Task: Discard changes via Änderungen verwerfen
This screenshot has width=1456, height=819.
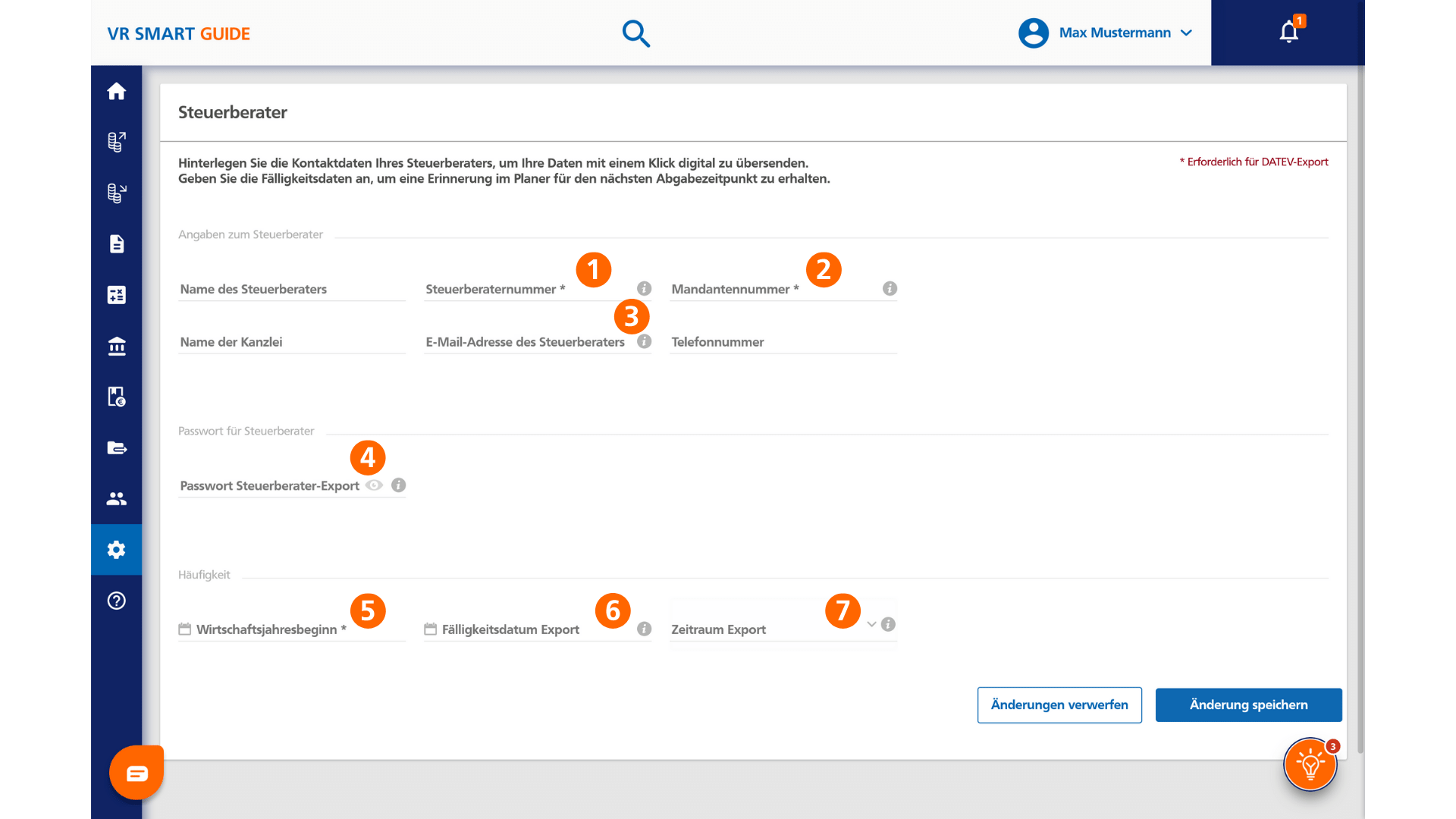Action: coord(1059,704)
